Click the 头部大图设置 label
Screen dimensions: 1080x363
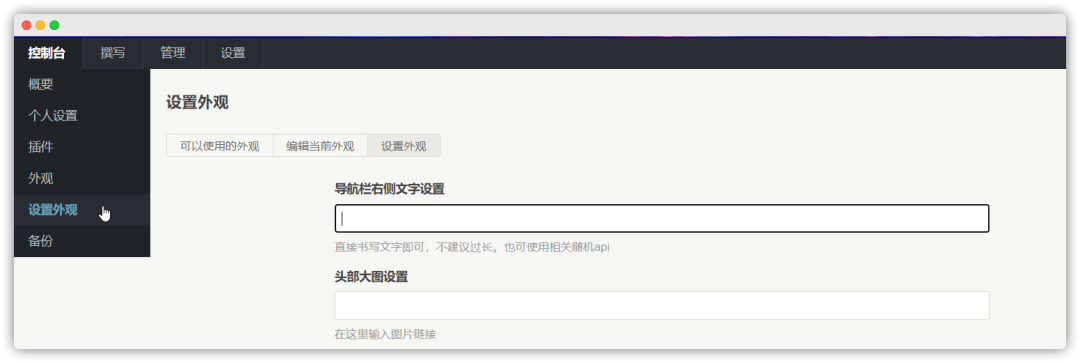(371, 277)
